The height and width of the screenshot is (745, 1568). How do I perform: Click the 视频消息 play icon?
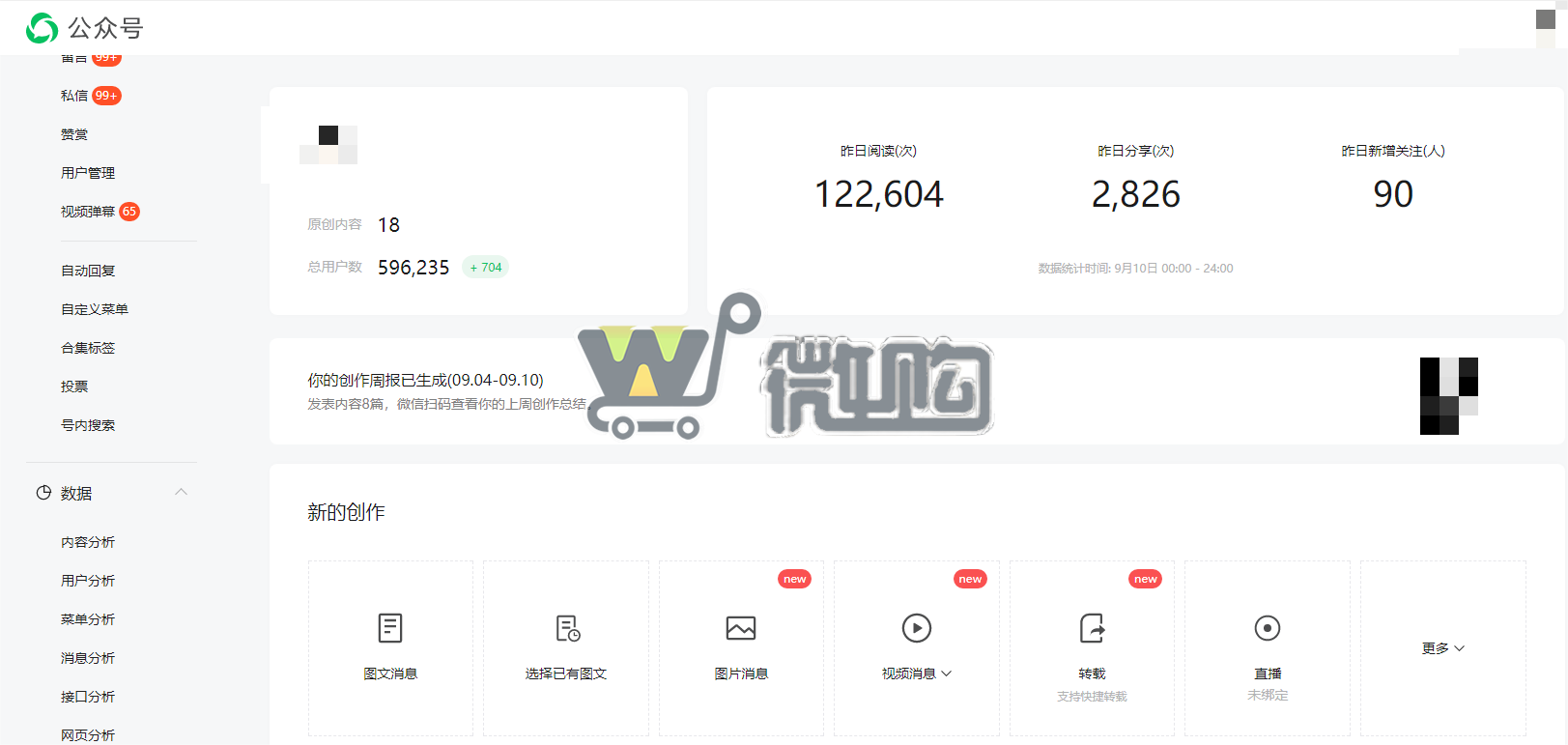[x=916, y=628]
